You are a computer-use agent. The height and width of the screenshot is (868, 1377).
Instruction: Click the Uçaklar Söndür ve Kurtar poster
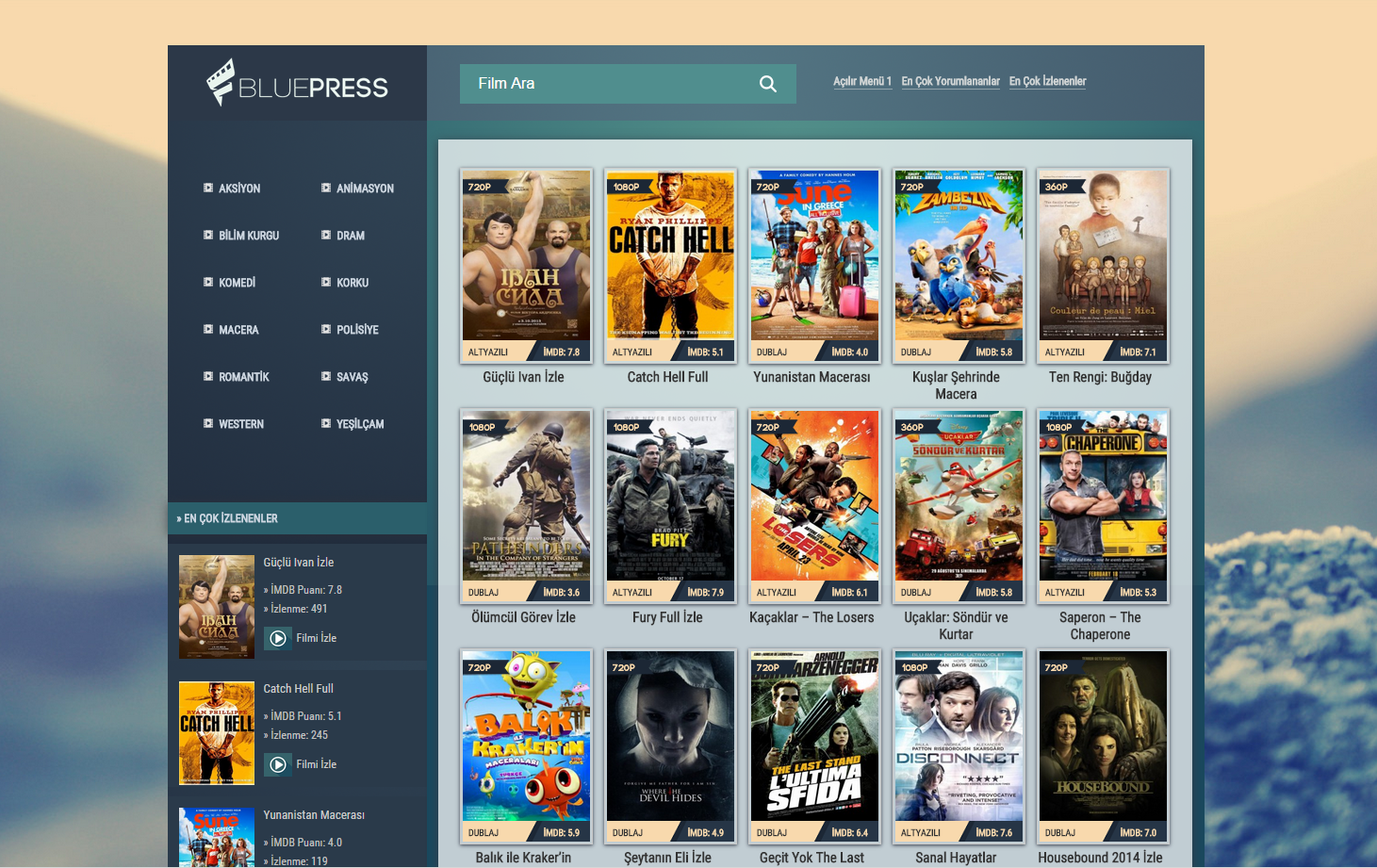[x=959, y=496]
